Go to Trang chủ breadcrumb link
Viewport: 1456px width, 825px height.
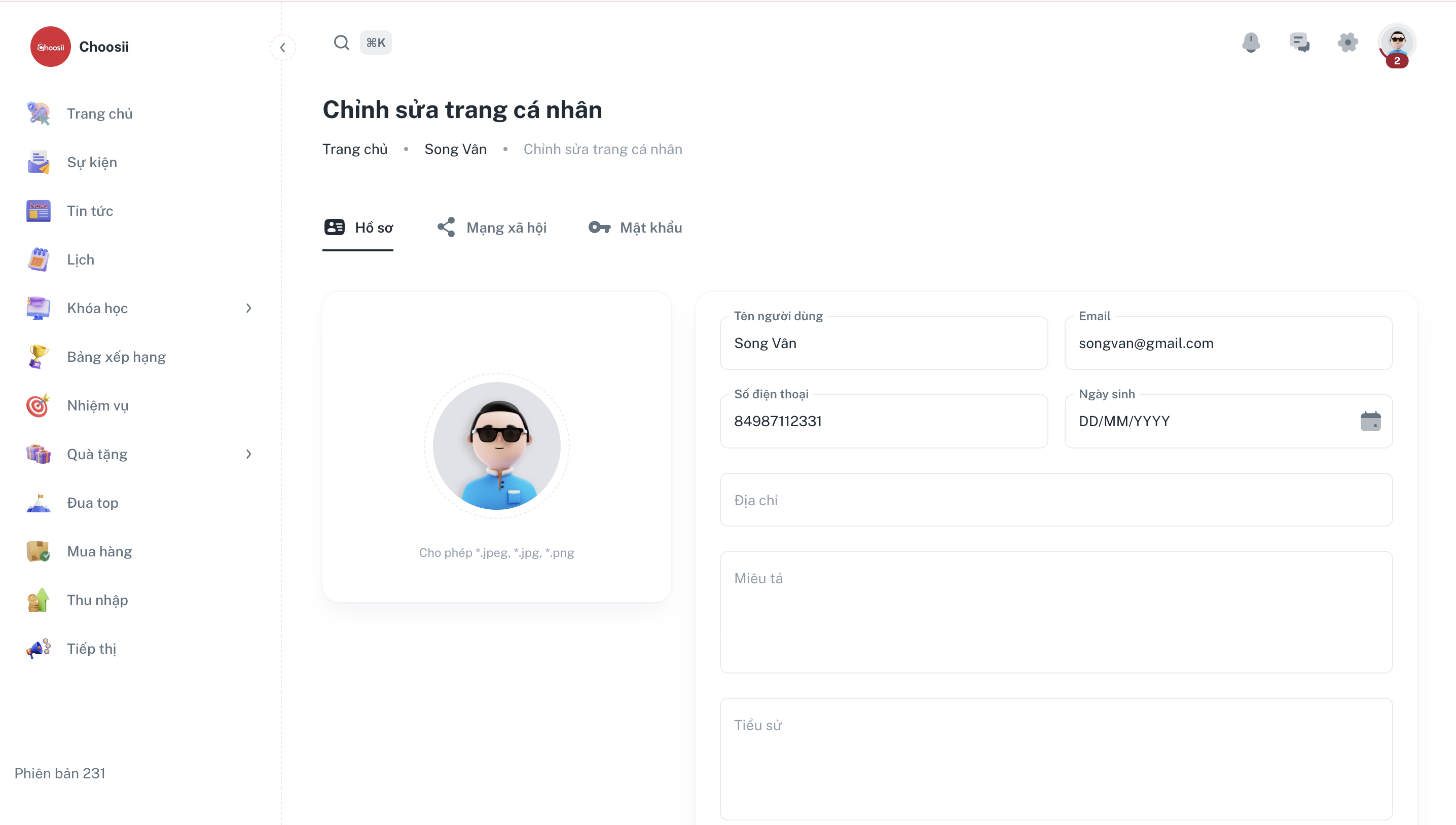tap(355, 149)
